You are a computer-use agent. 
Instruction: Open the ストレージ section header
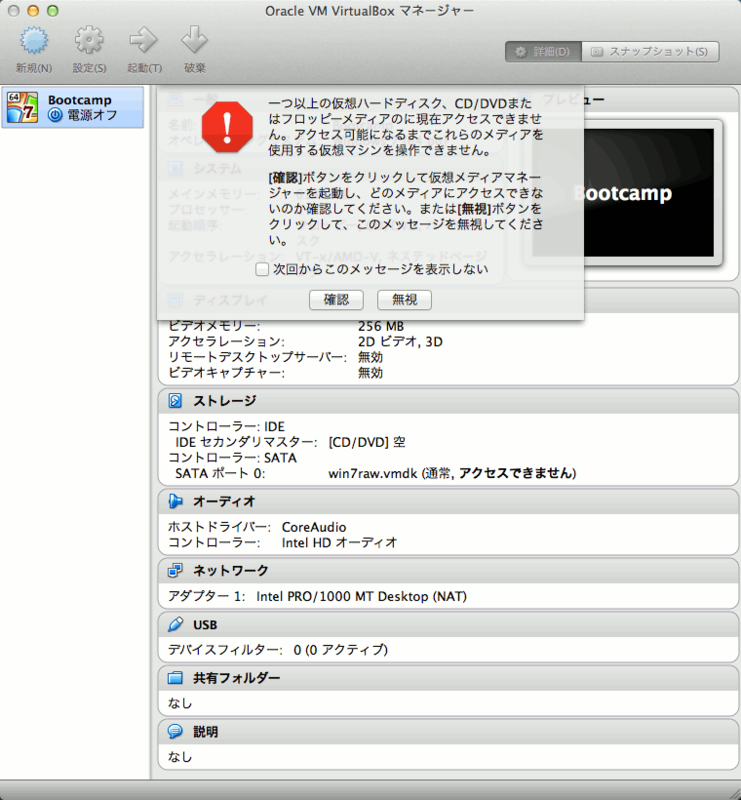click(x=448, y=401)
